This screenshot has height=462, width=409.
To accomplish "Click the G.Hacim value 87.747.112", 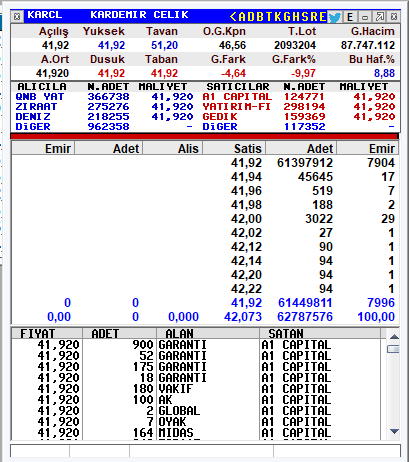I will click(368, 45).
